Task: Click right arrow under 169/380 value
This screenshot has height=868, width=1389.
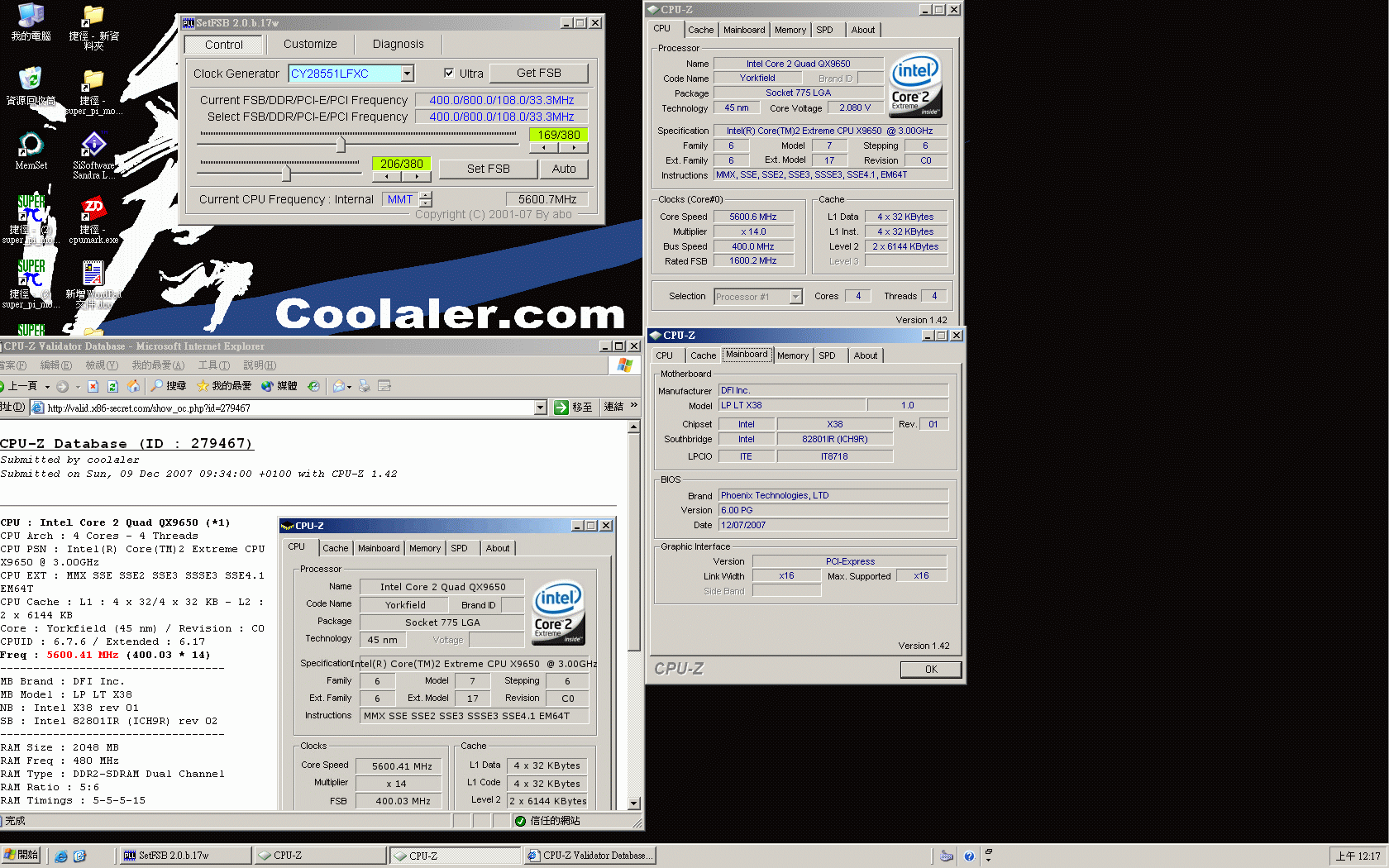Action: [574, 148]
